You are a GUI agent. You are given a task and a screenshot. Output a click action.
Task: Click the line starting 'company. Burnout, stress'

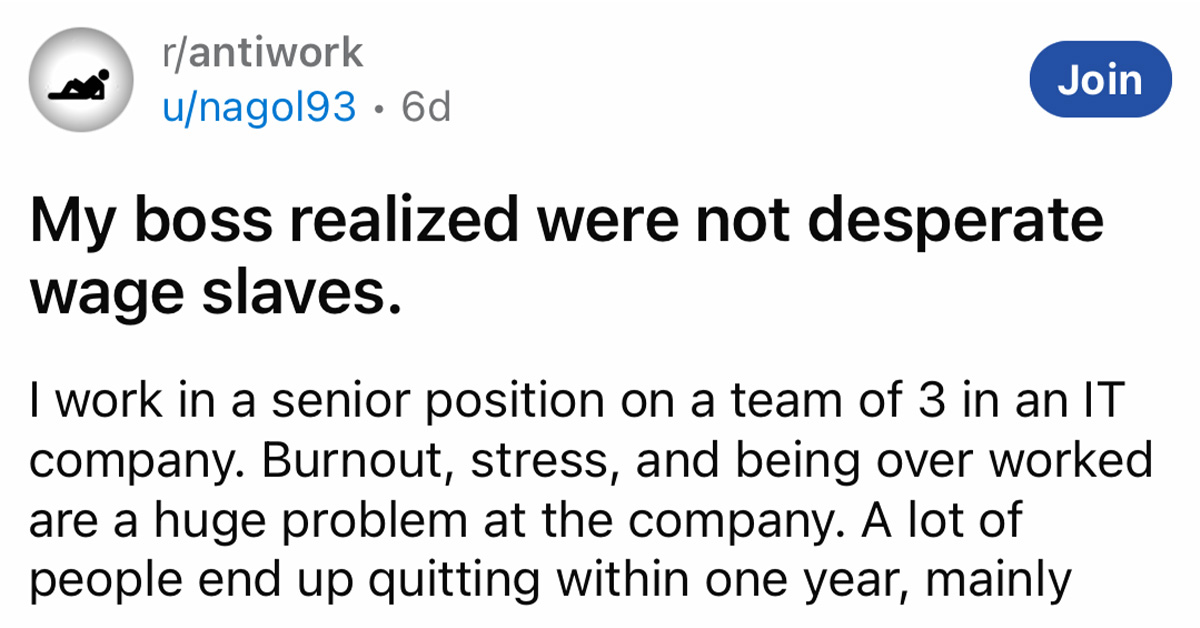[590, 464]
